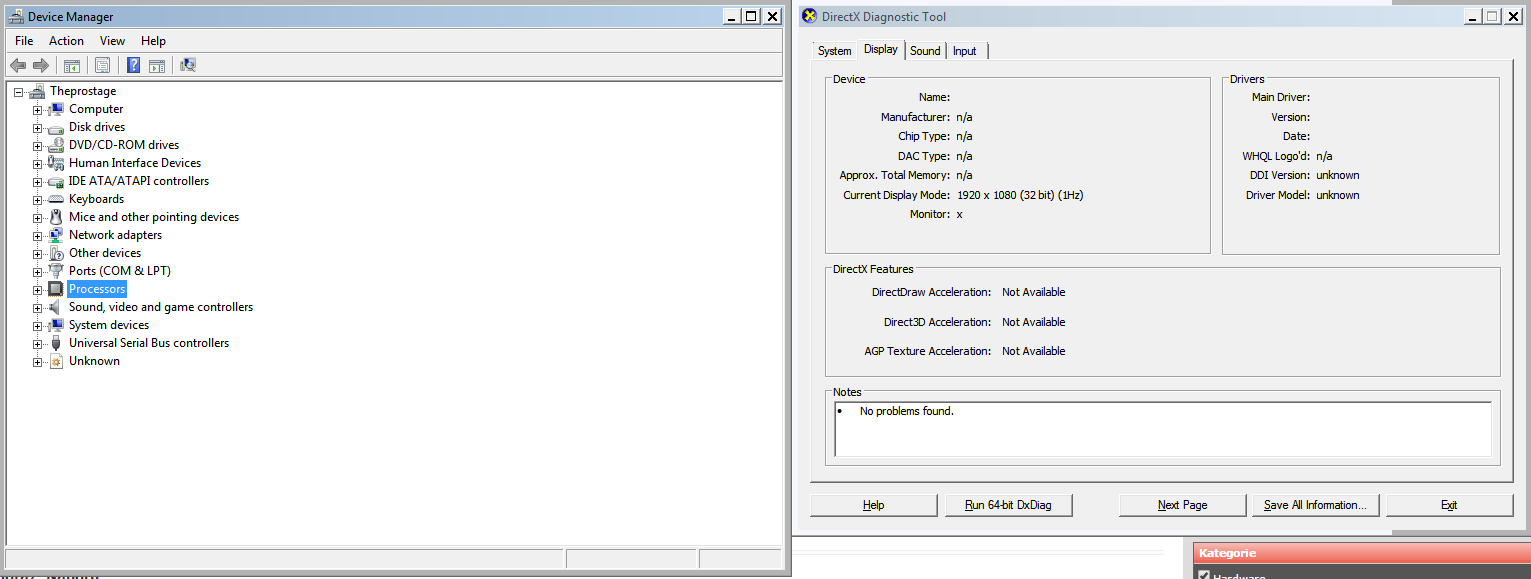Switch to the System tab in DxDiag
This screenshot has height=579, width=1531.
834,51
